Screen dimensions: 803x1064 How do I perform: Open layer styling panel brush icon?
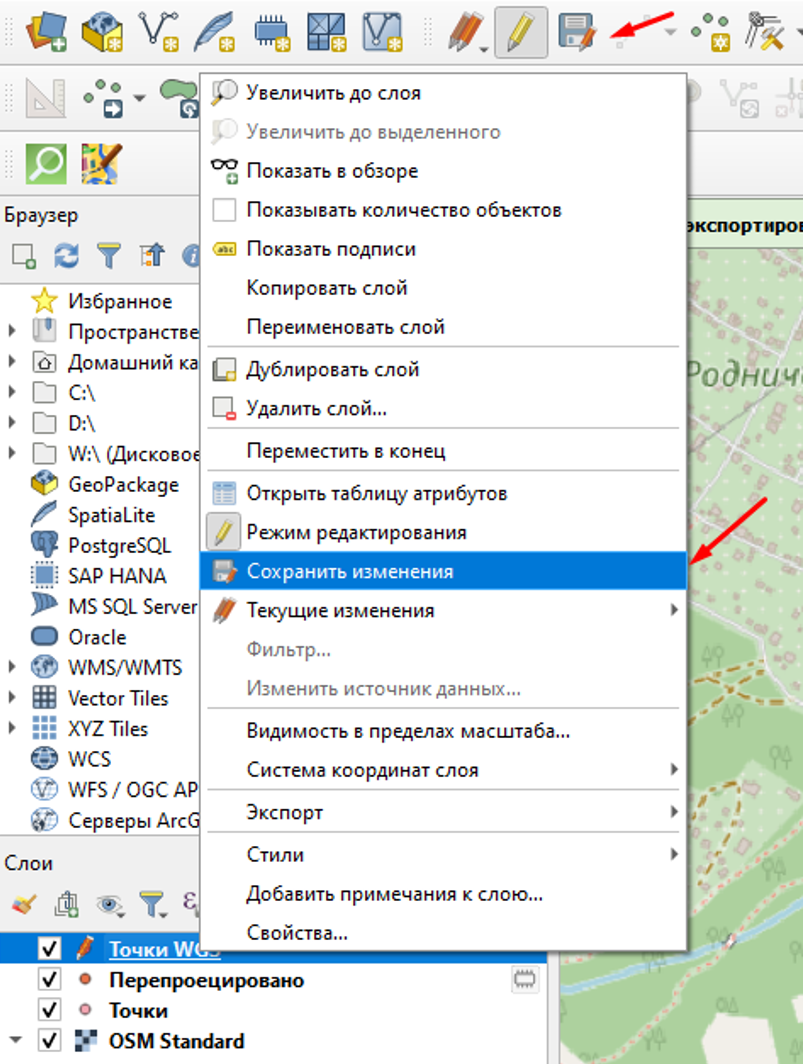[x=24, y=905]
